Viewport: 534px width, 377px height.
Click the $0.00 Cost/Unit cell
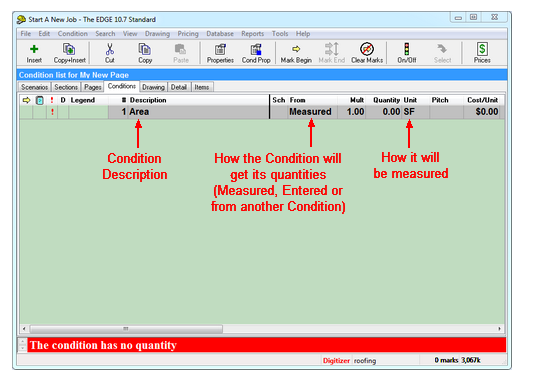482,112
